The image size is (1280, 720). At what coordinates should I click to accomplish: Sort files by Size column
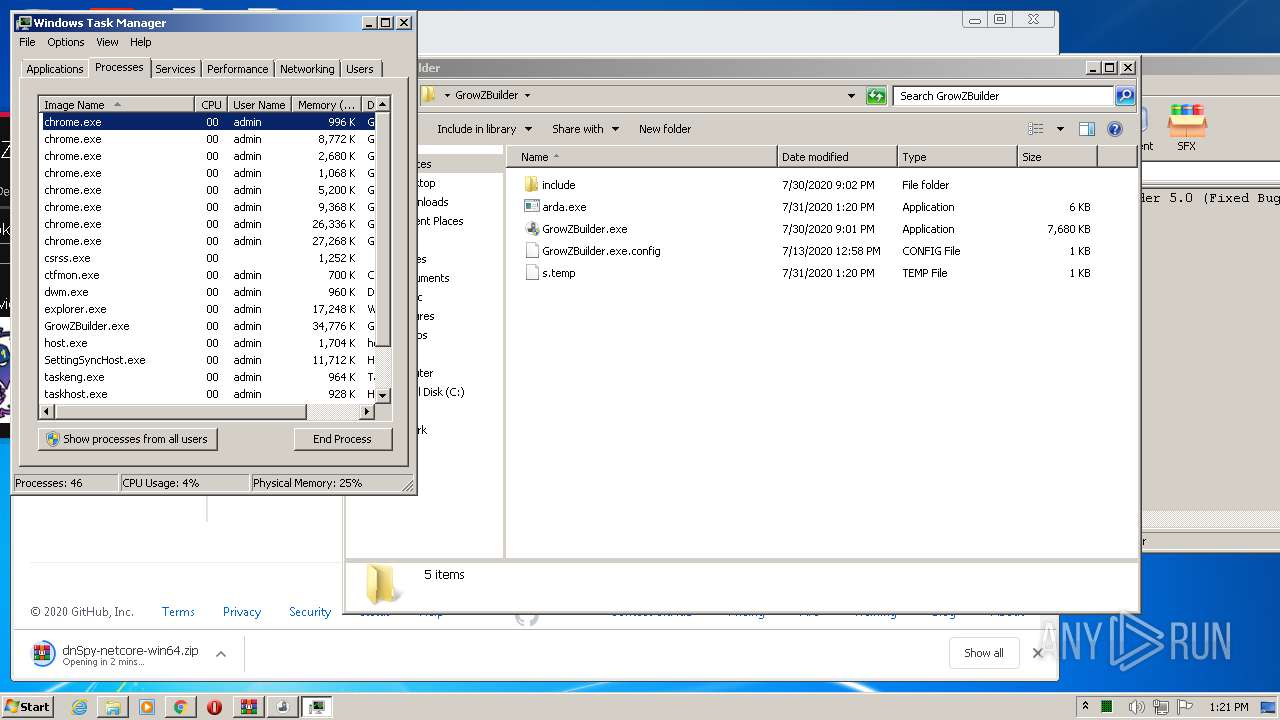[1057, 157]
